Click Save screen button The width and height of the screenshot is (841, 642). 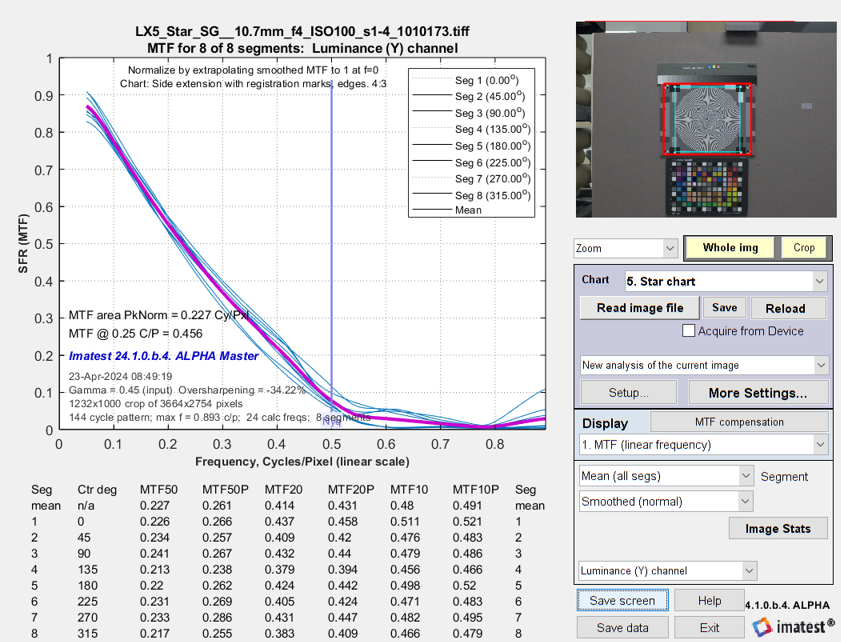pyautogui.click(x=622, y=601)
